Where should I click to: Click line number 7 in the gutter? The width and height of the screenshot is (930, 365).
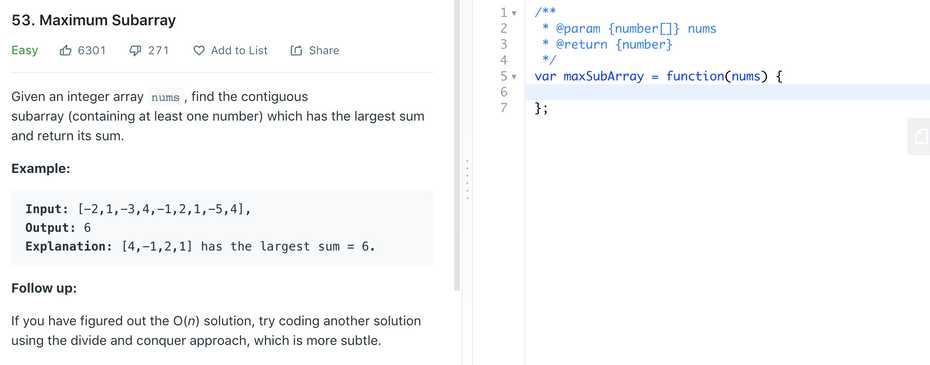coord(504,108)
